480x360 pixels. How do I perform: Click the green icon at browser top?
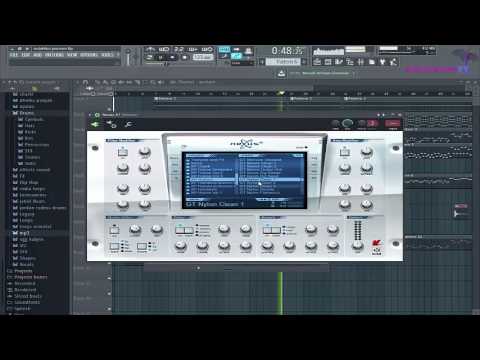(x=35, y=89)
